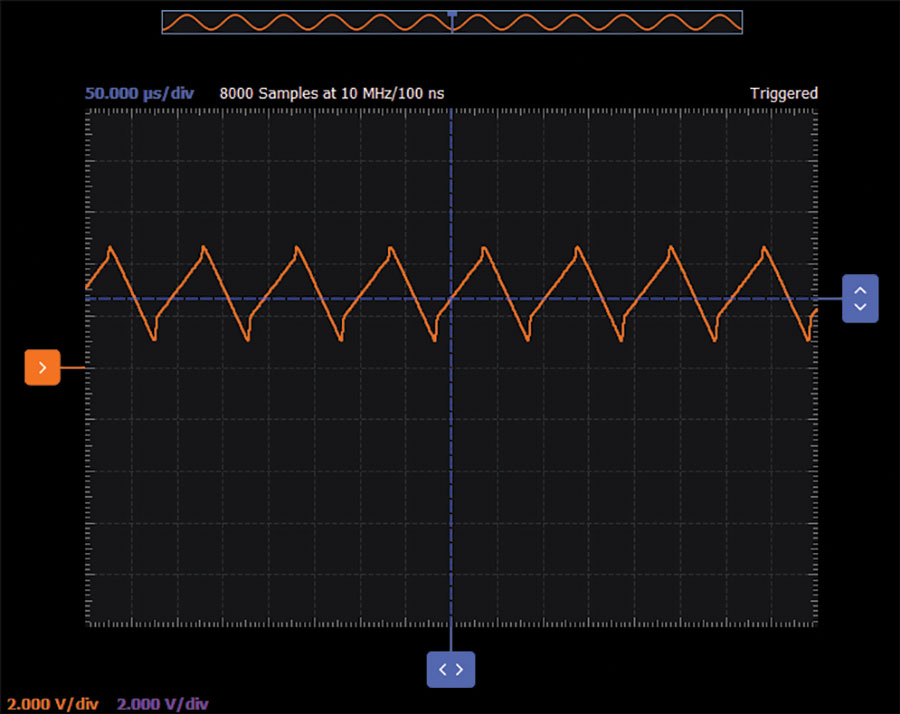
Task: Click the blue horizontal position handle at bottom
Action: [x=451, y=669]
